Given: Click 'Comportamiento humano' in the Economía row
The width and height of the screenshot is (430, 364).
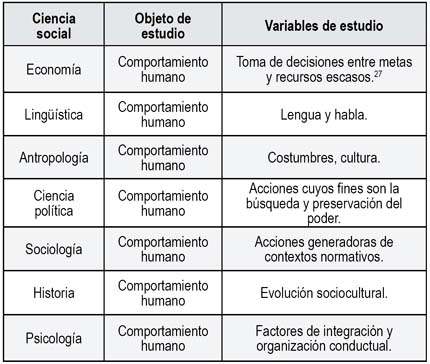Looking at the screenshot, I should (163, 69).
